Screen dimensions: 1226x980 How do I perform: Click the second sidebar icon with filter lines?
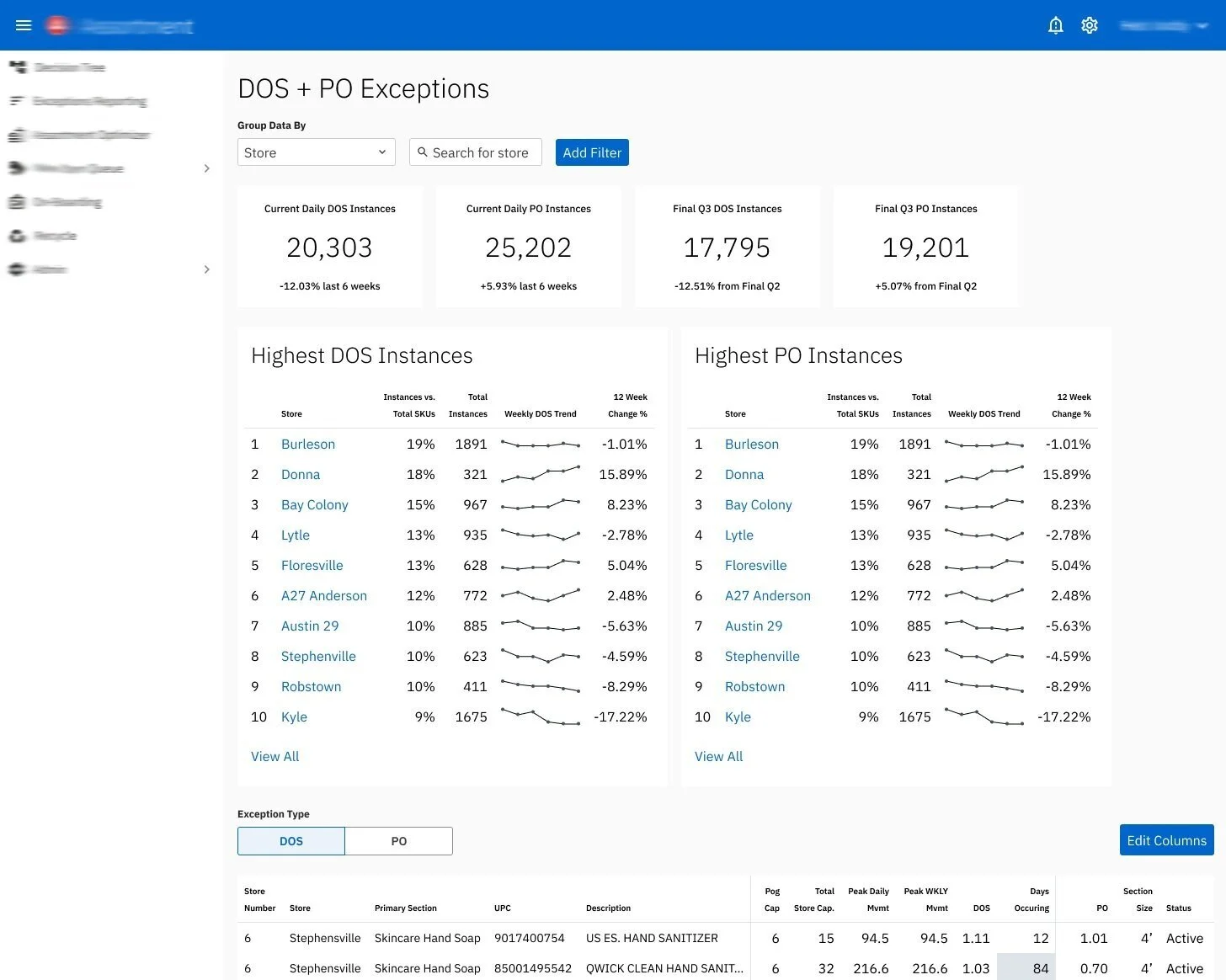[x=19, y=100]
